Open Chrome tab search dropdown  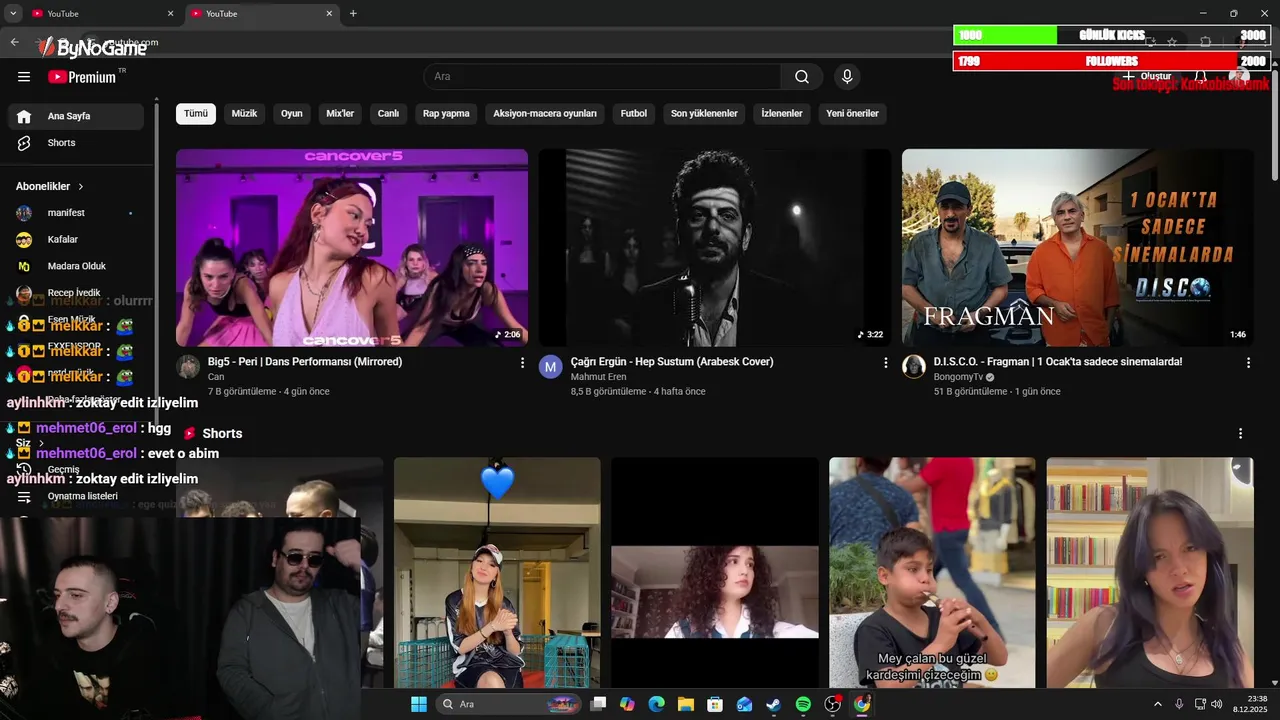(x=13, y=13)
